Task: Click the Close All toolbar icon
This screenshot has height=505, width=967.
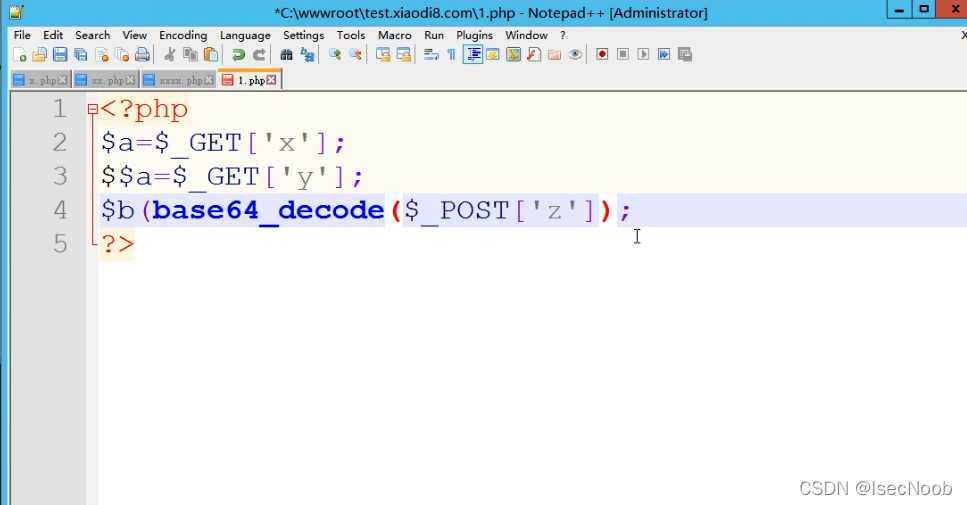Action: 122,55
